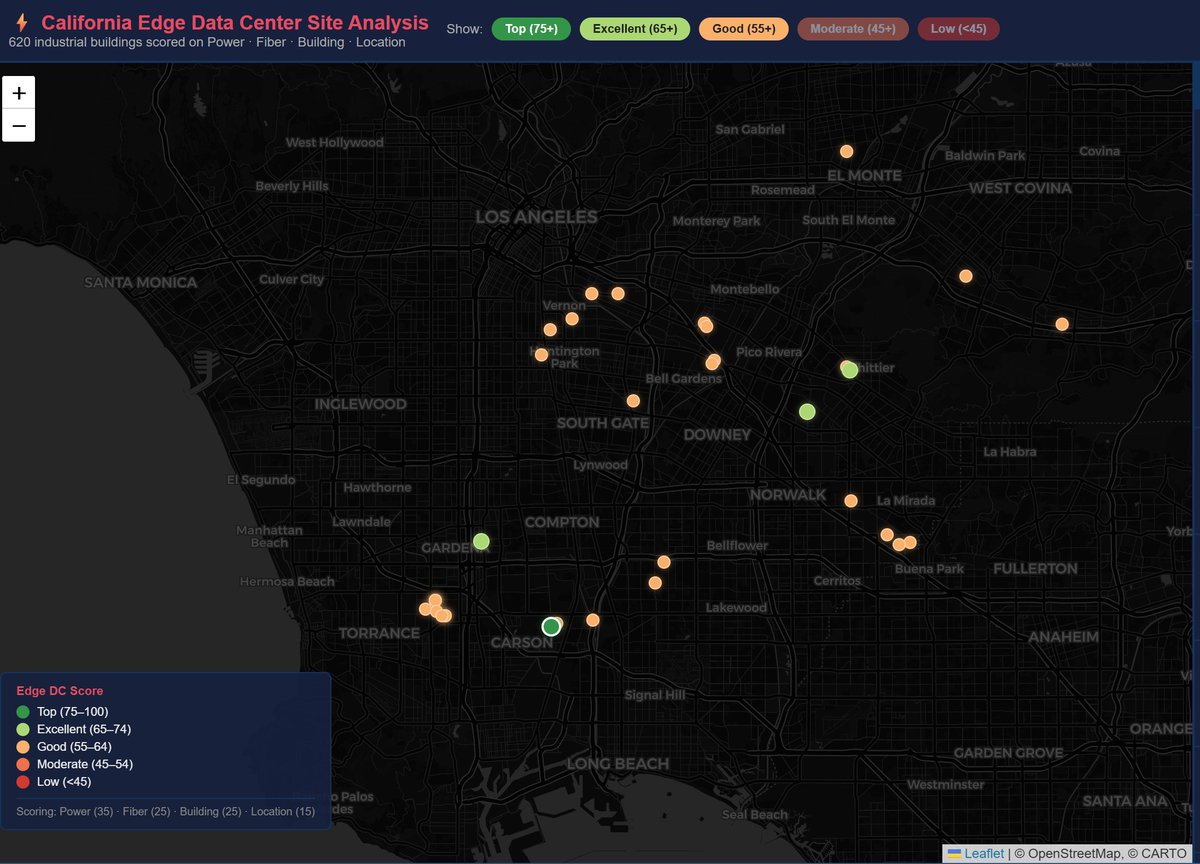This screenshot has width=1200, height=864.
Task: Select the orange marker above South Gate
Action: coord(633,400)
